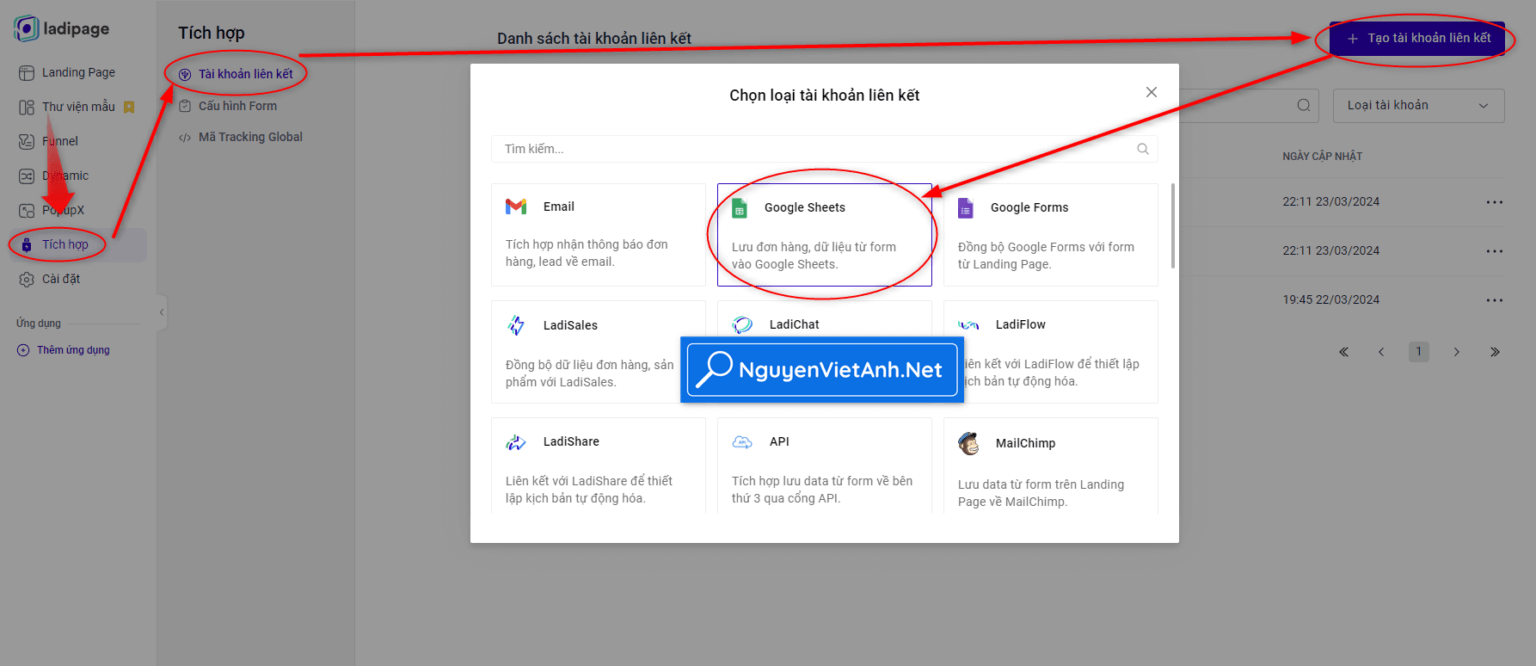Open the Loại tài khoản dropdown
The image size is (1536, 666).
tap(1417, 105)
